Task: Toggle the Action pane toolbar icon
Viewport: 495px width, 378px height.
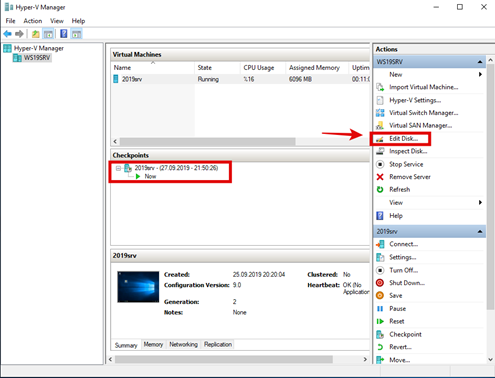Action: tap(77, 34)
